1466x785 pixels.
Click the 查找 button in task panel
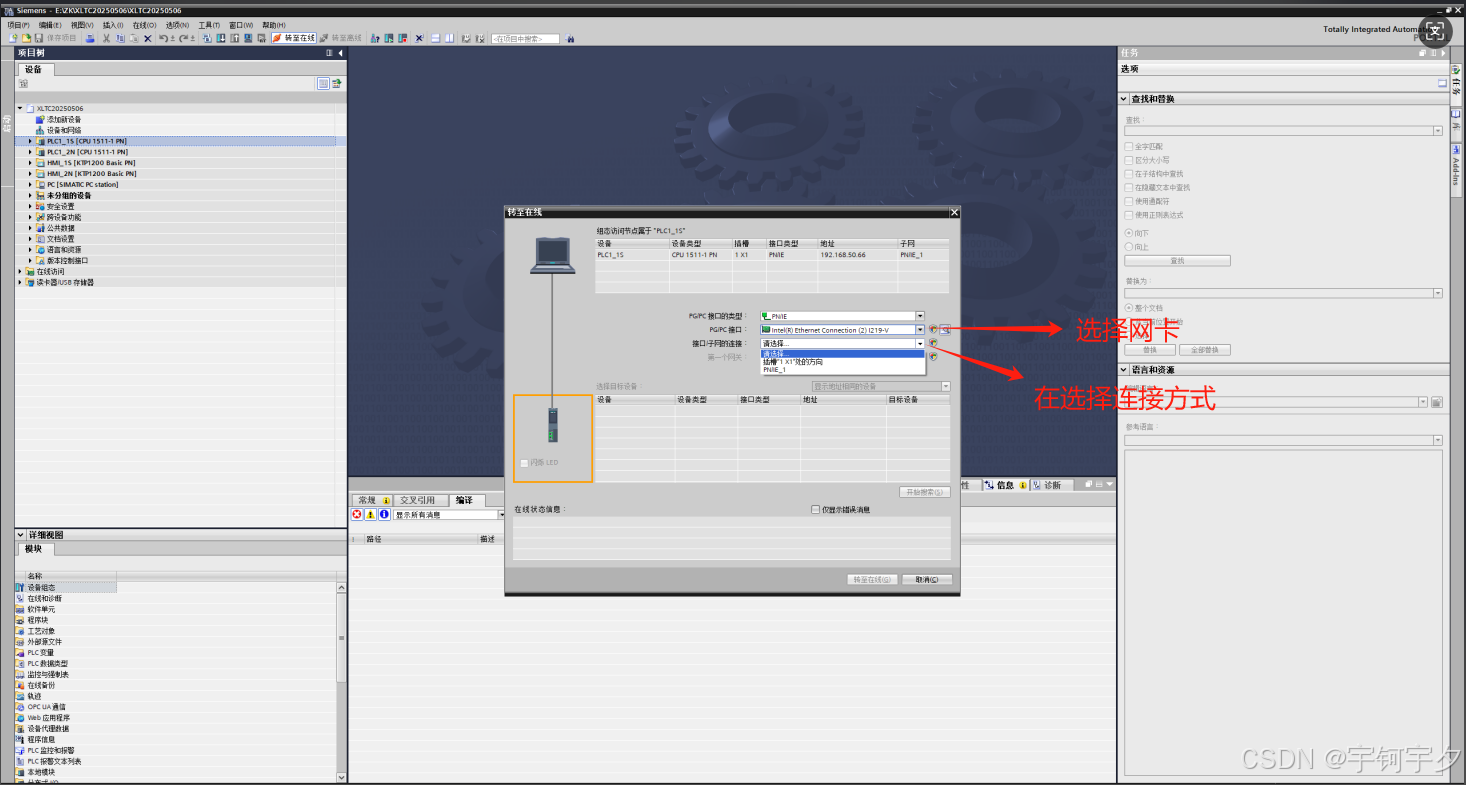1177,260
